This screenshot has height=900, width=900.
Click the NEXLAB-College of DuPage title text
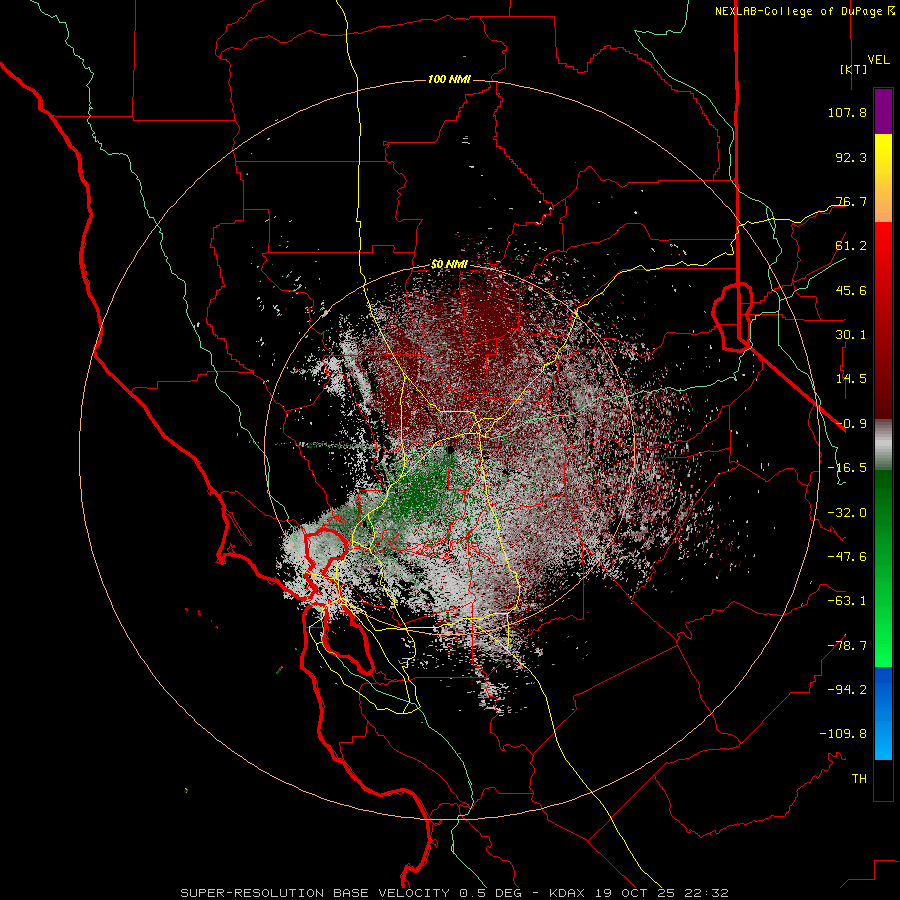coord(798,11)
